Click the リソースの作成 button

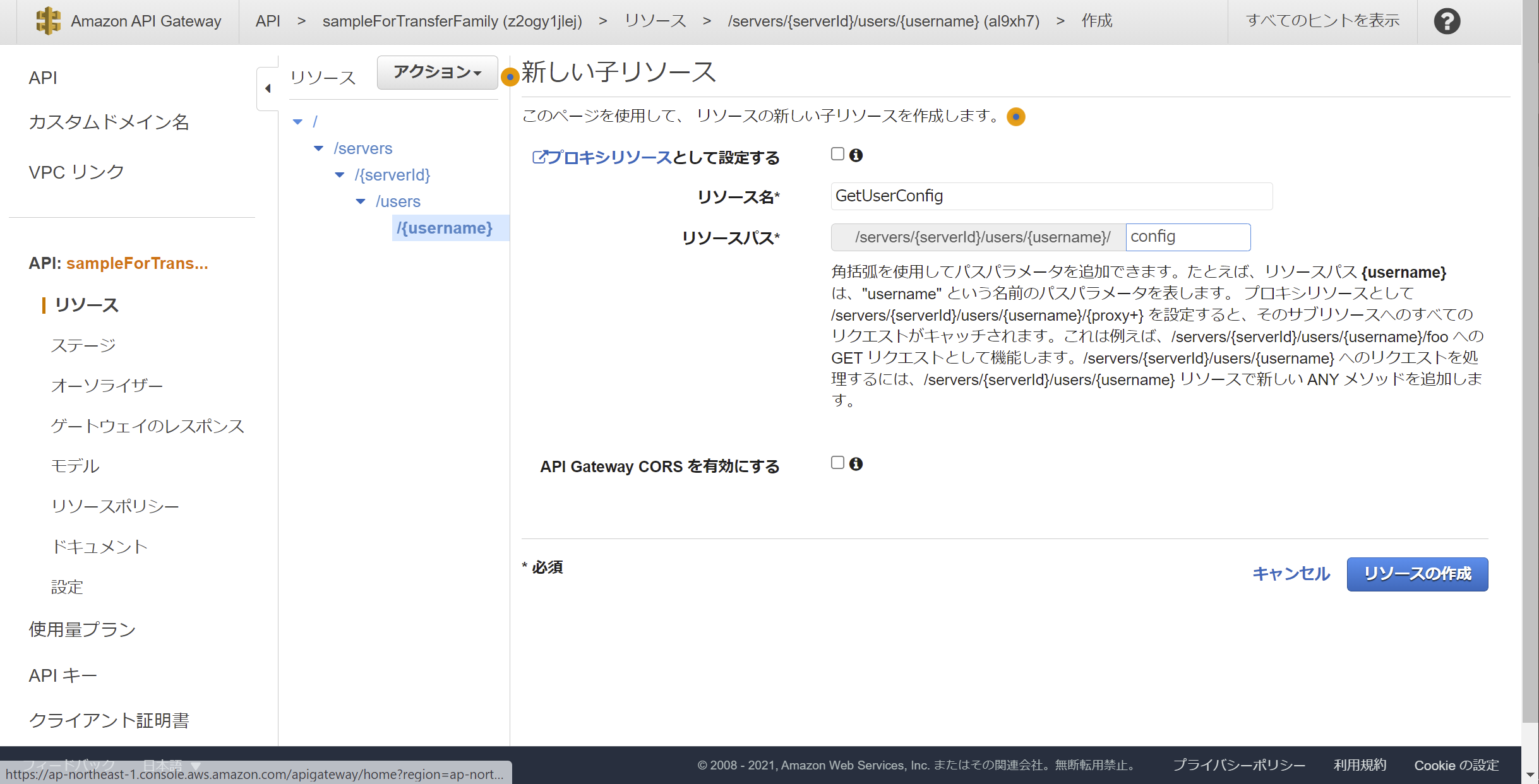coord(1416,574)
